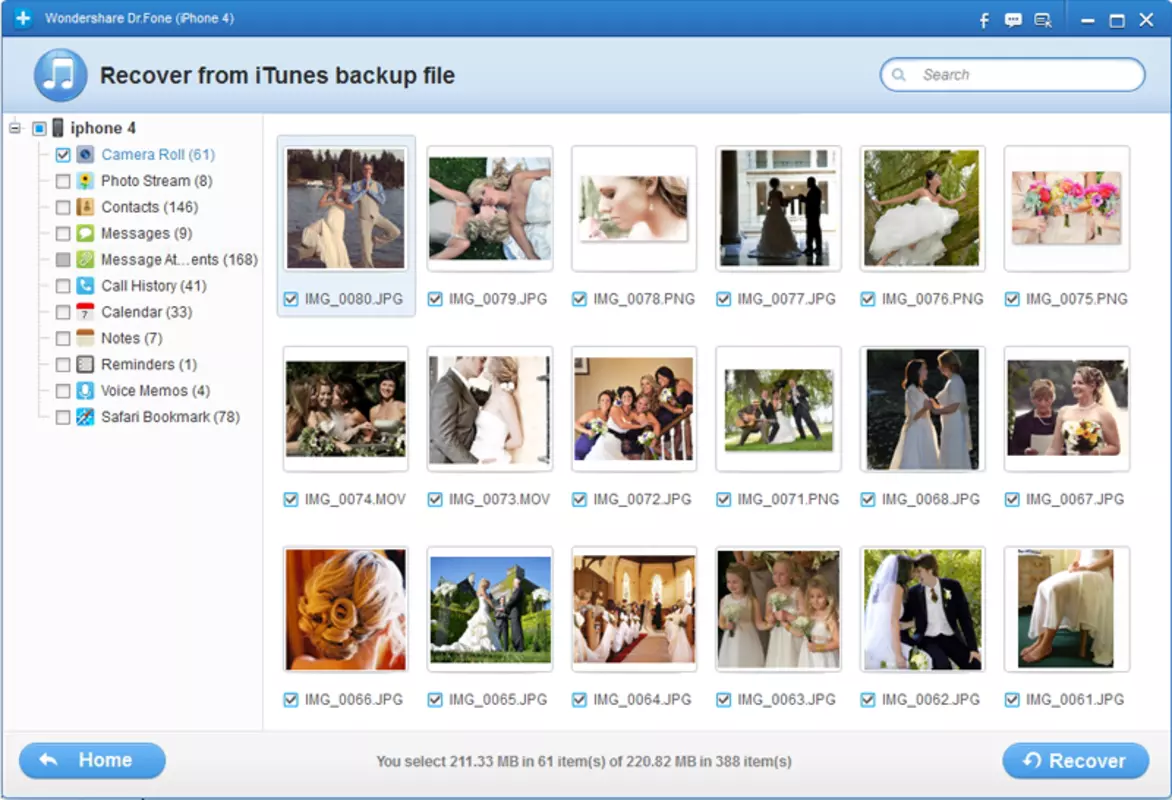The width and height of the screenshot is (1172, 800).
Task: Select the IMG_0079.JPG thumbnail
Action: pyautogui.click(x=490, y=209)
